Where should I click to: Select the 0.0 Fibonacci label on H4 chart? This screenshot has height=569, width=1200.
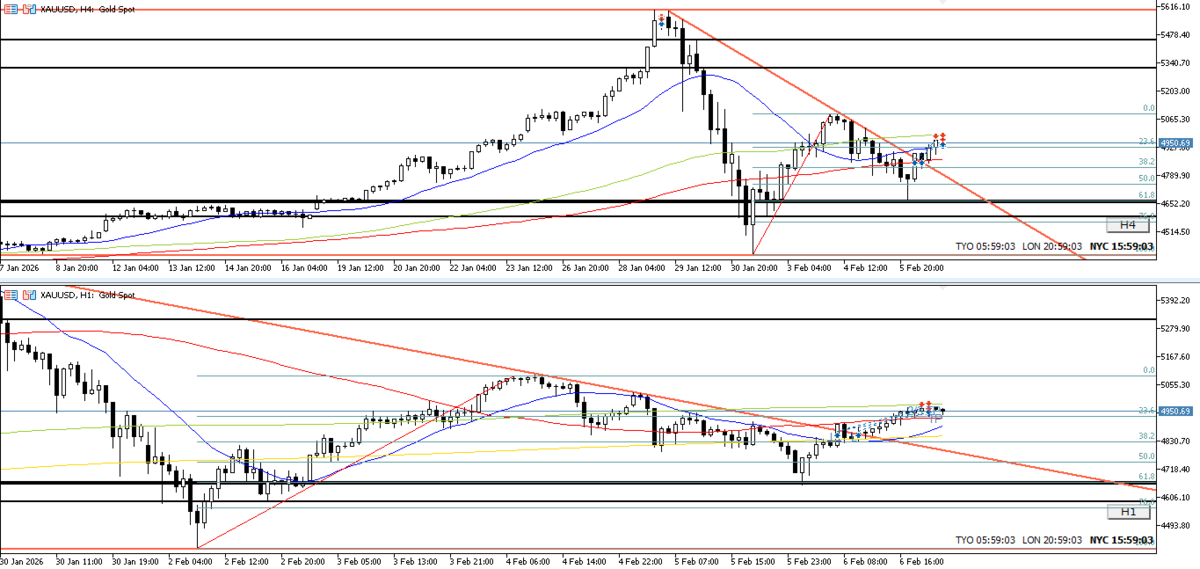coord(1149,108)
